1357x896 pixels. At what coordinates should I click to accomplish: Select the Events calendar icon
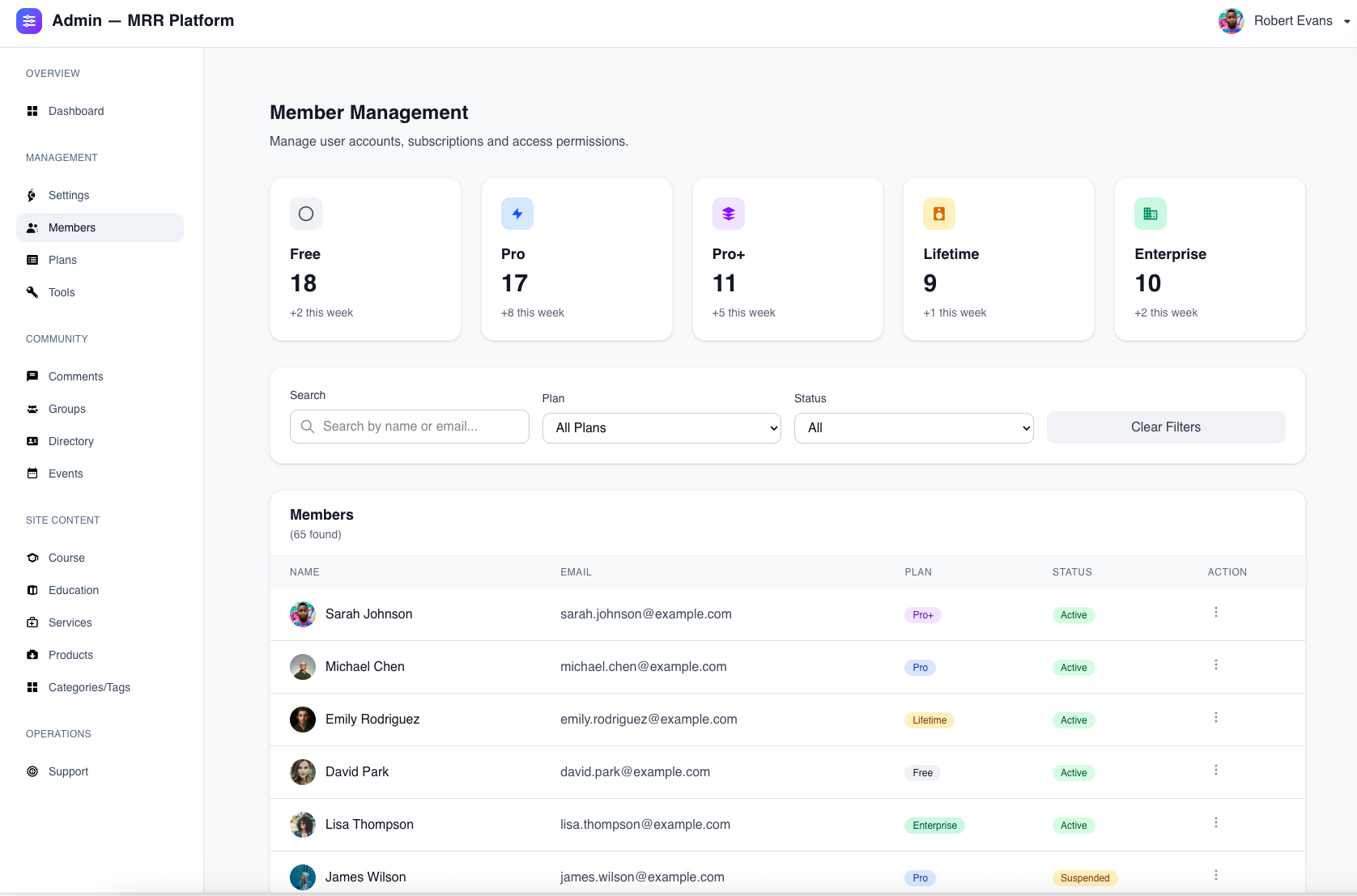tap(32, 473)
